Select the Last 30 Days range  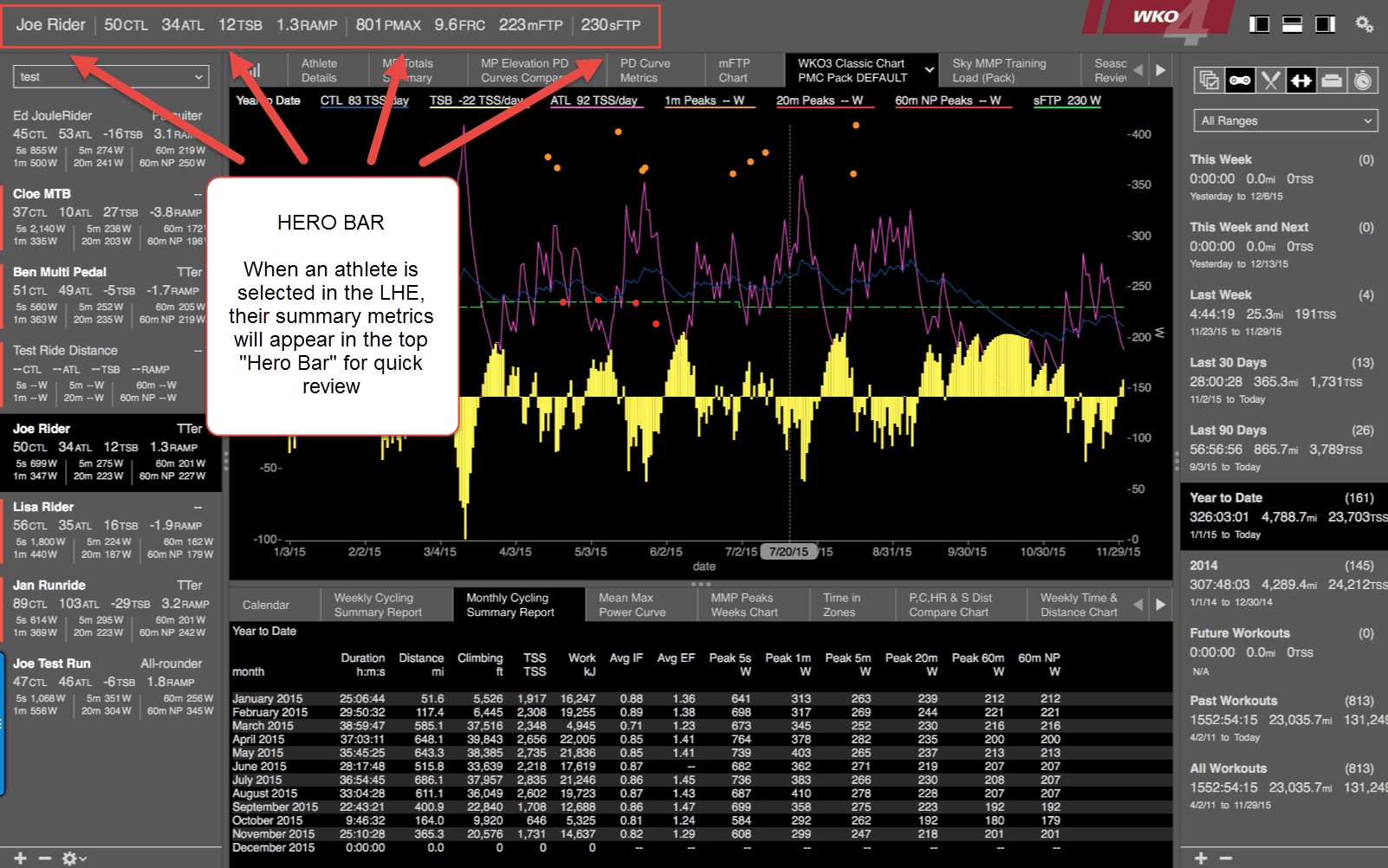(1283, 380)
